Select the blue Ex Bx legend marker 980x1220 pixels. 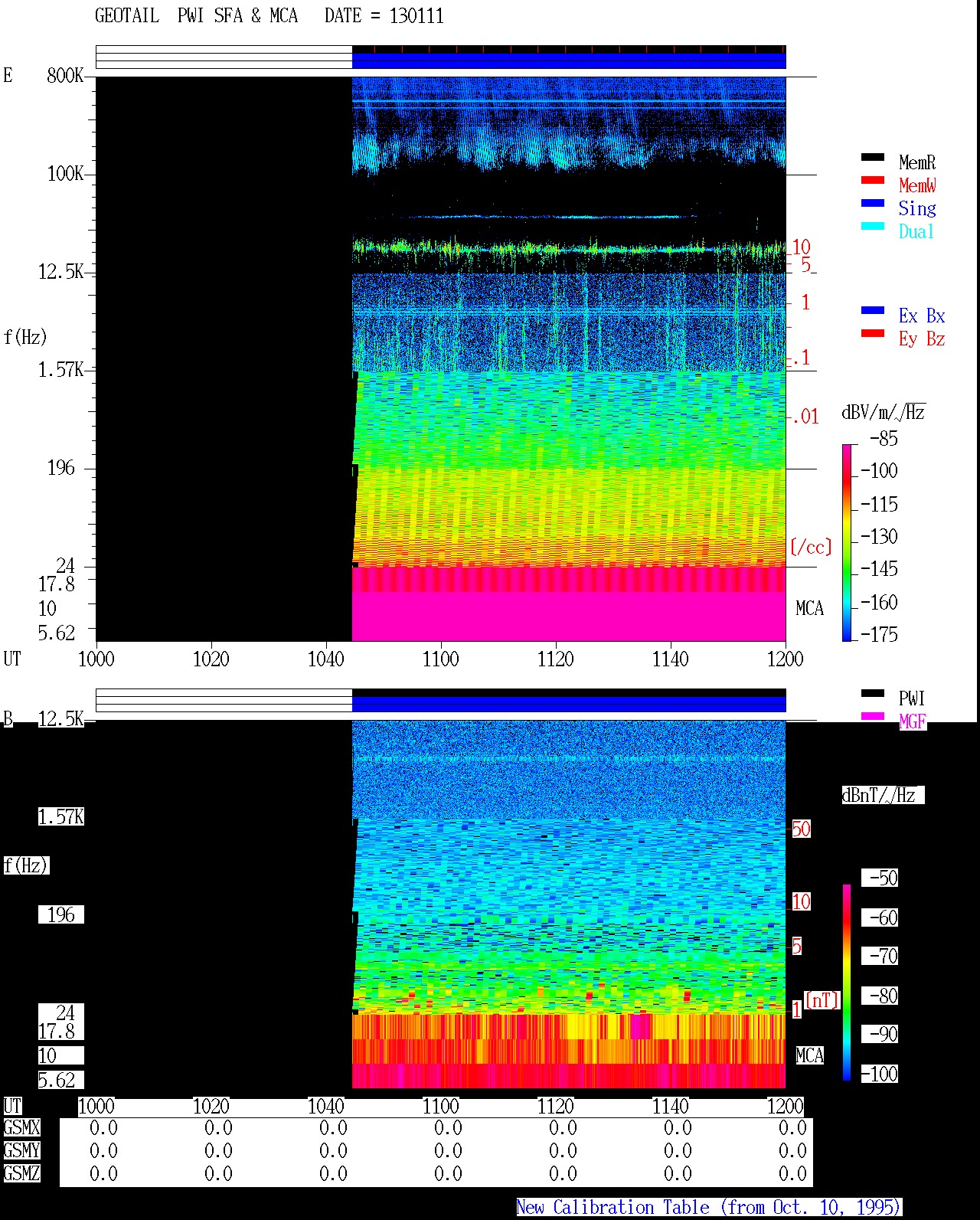click(873, 311)
